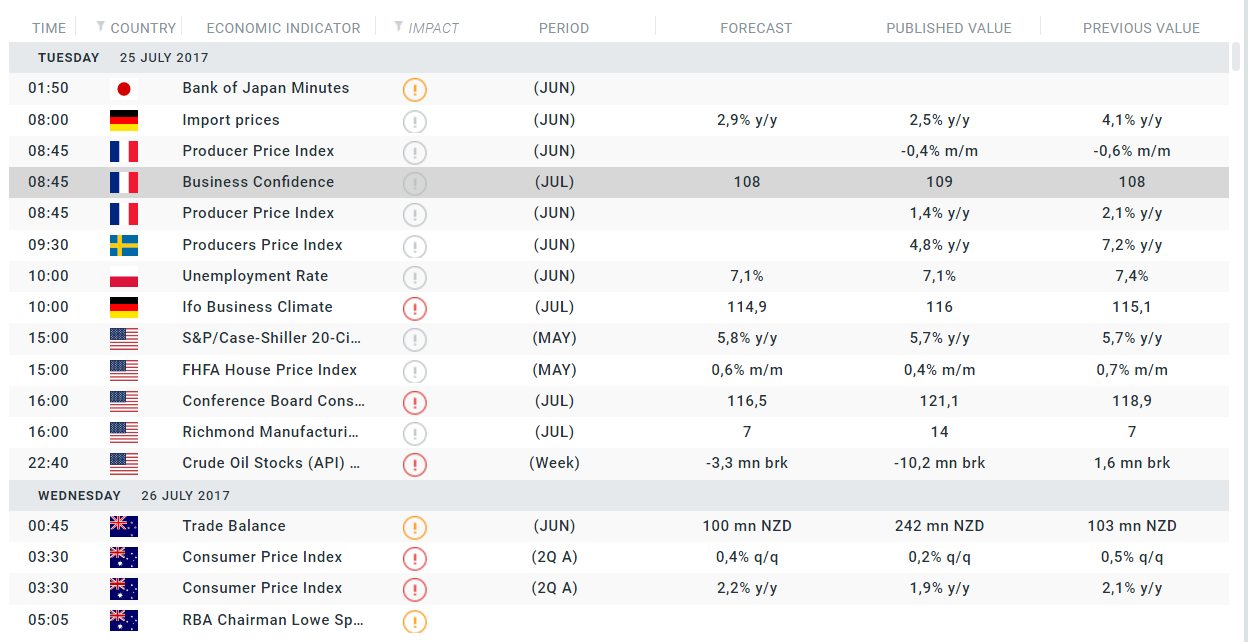Select the RBA Chairman Lowe Speech event
This screenshot has width=1248, height=642.
pos(272,620)
